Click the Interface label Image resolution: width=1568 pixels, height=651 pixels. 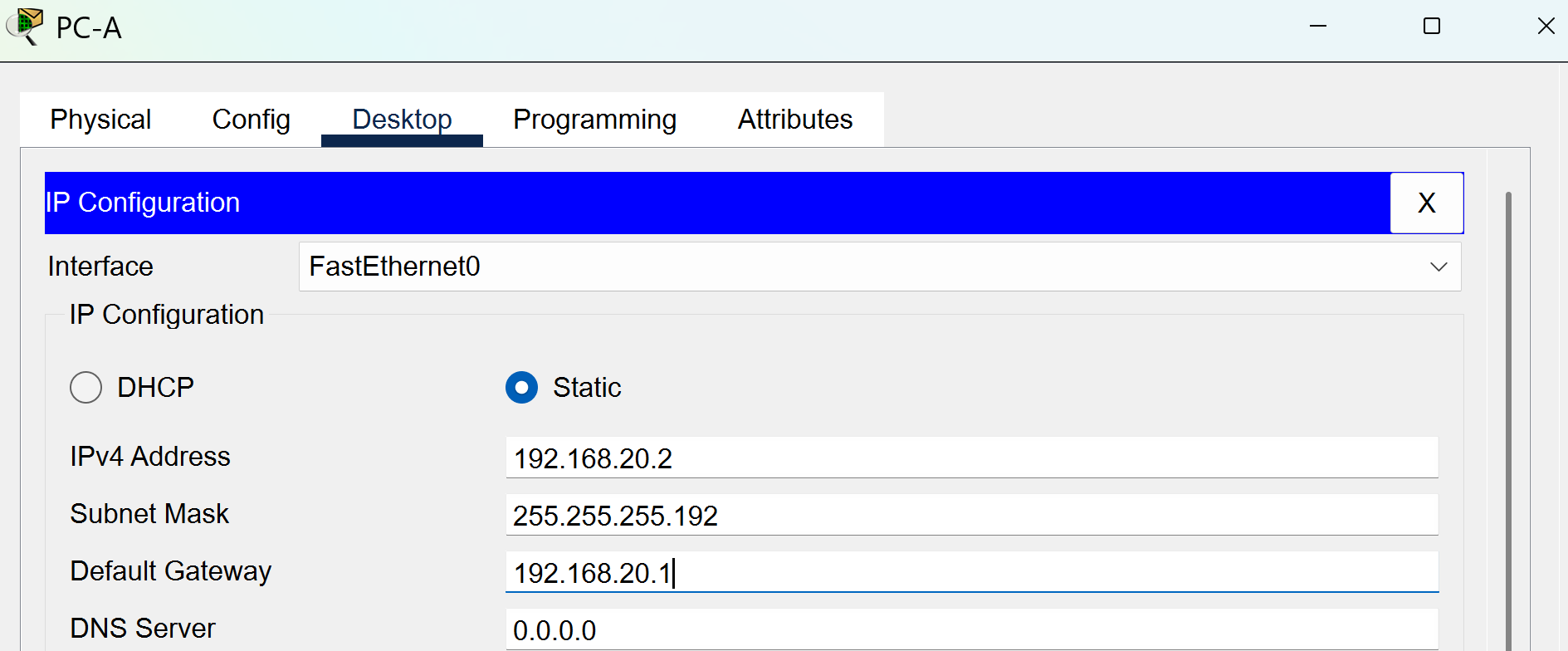coord(100,267)
